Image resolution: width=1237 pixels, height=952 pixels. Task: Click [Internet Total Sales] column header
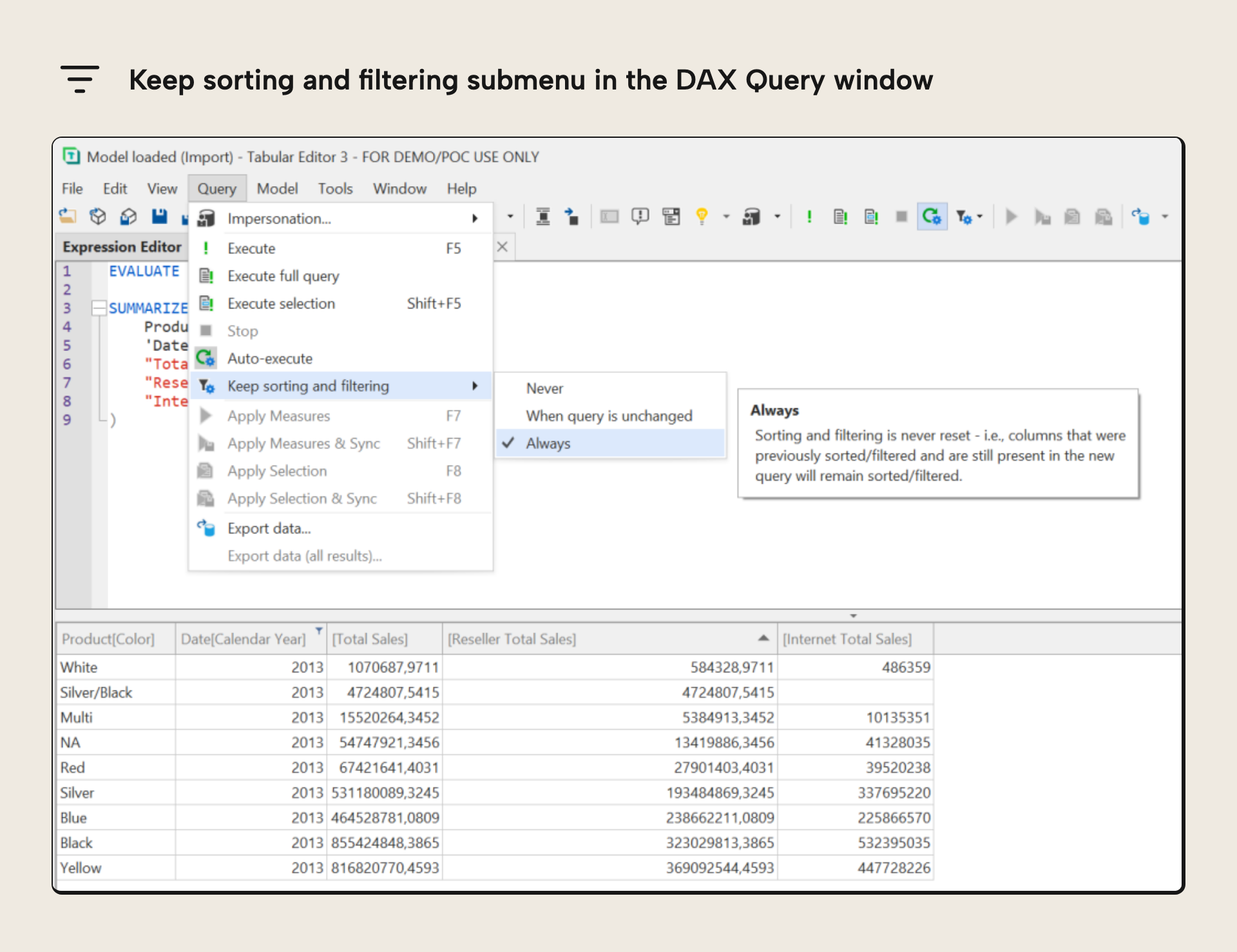coord(856,639)
